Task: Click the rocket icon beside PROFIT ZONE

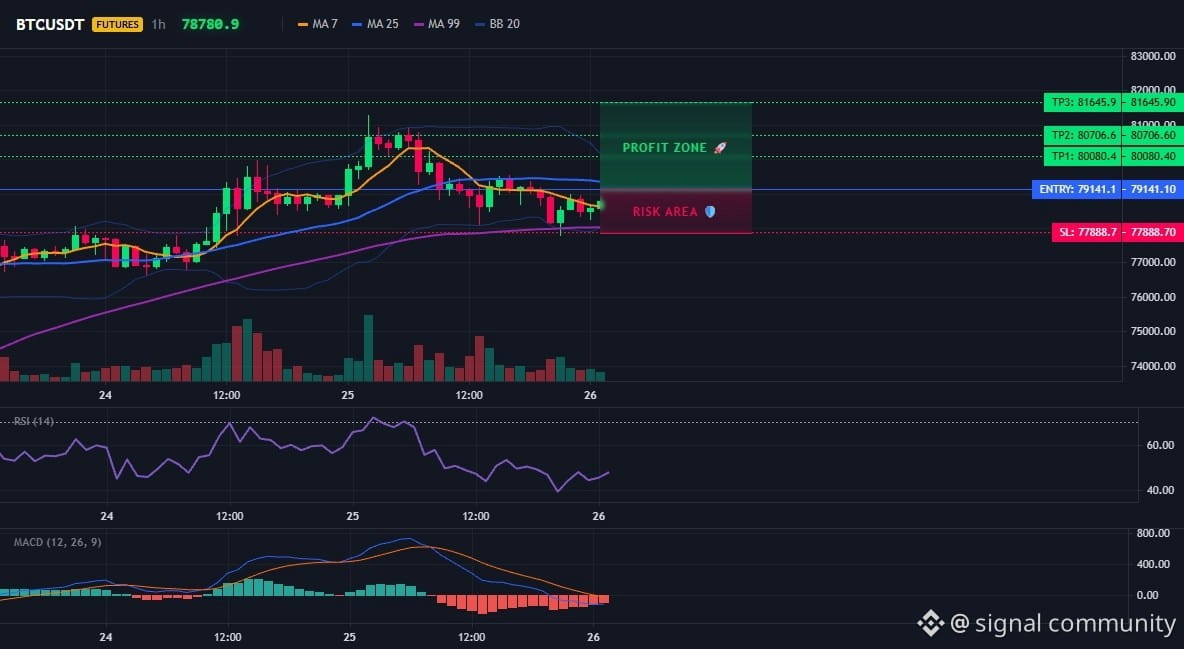Action: pyautogui.click(x=720, y=148)
